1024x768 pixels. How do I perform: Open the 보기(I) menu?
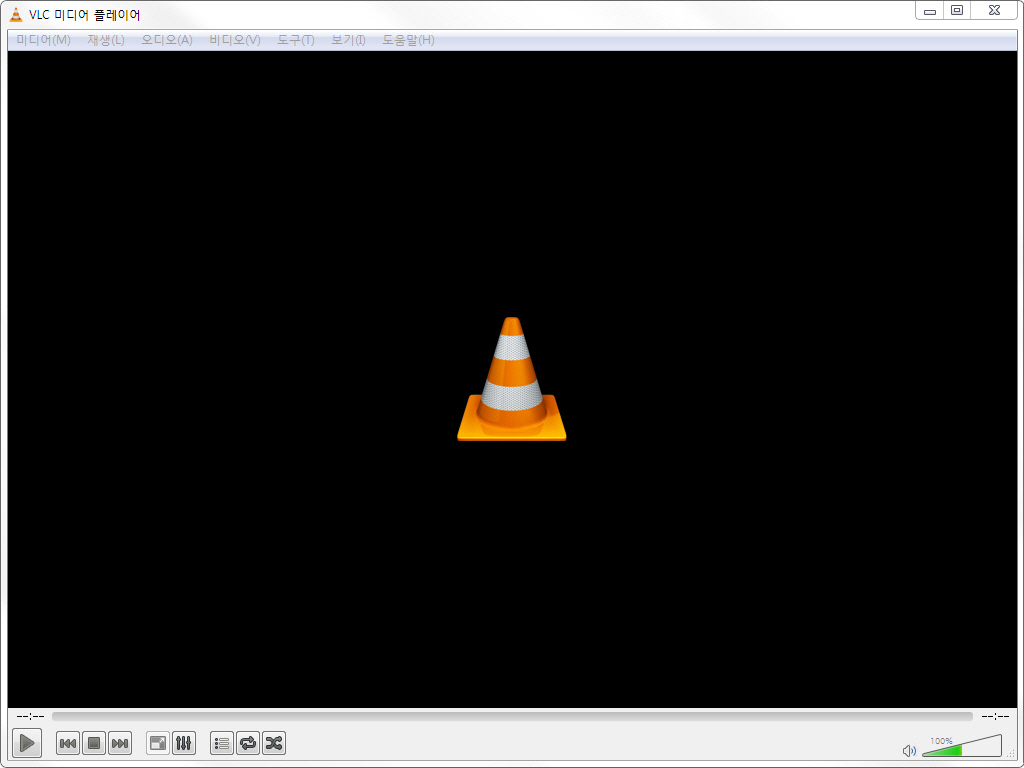348,40
